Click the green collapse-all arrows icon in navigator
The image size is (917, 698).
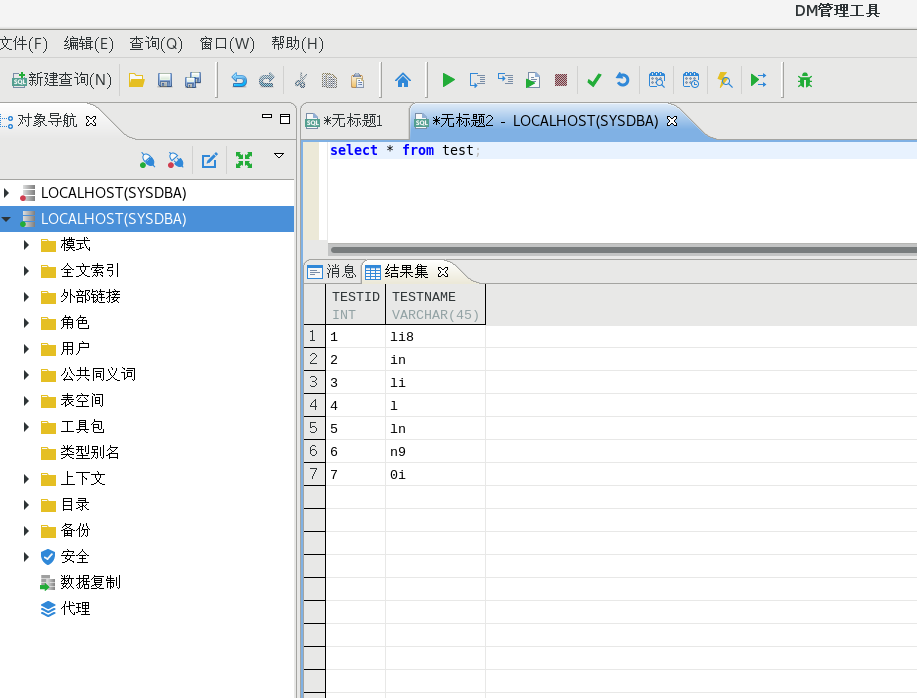point(244,160)
